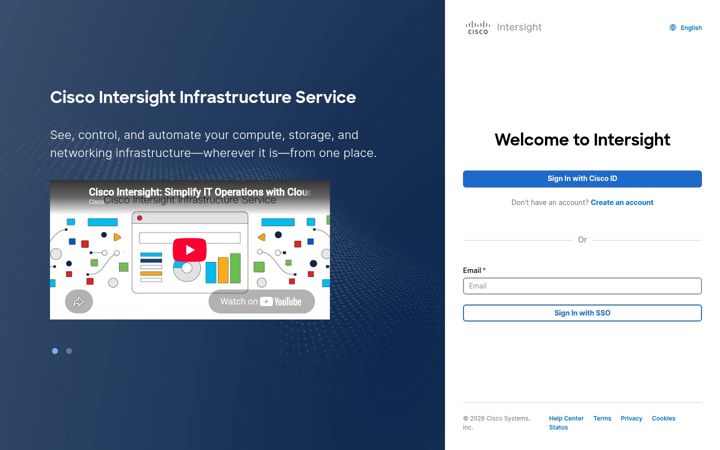Click the video share arrow icon
This screenshot has height=450, width=720.
coord(79,302)
